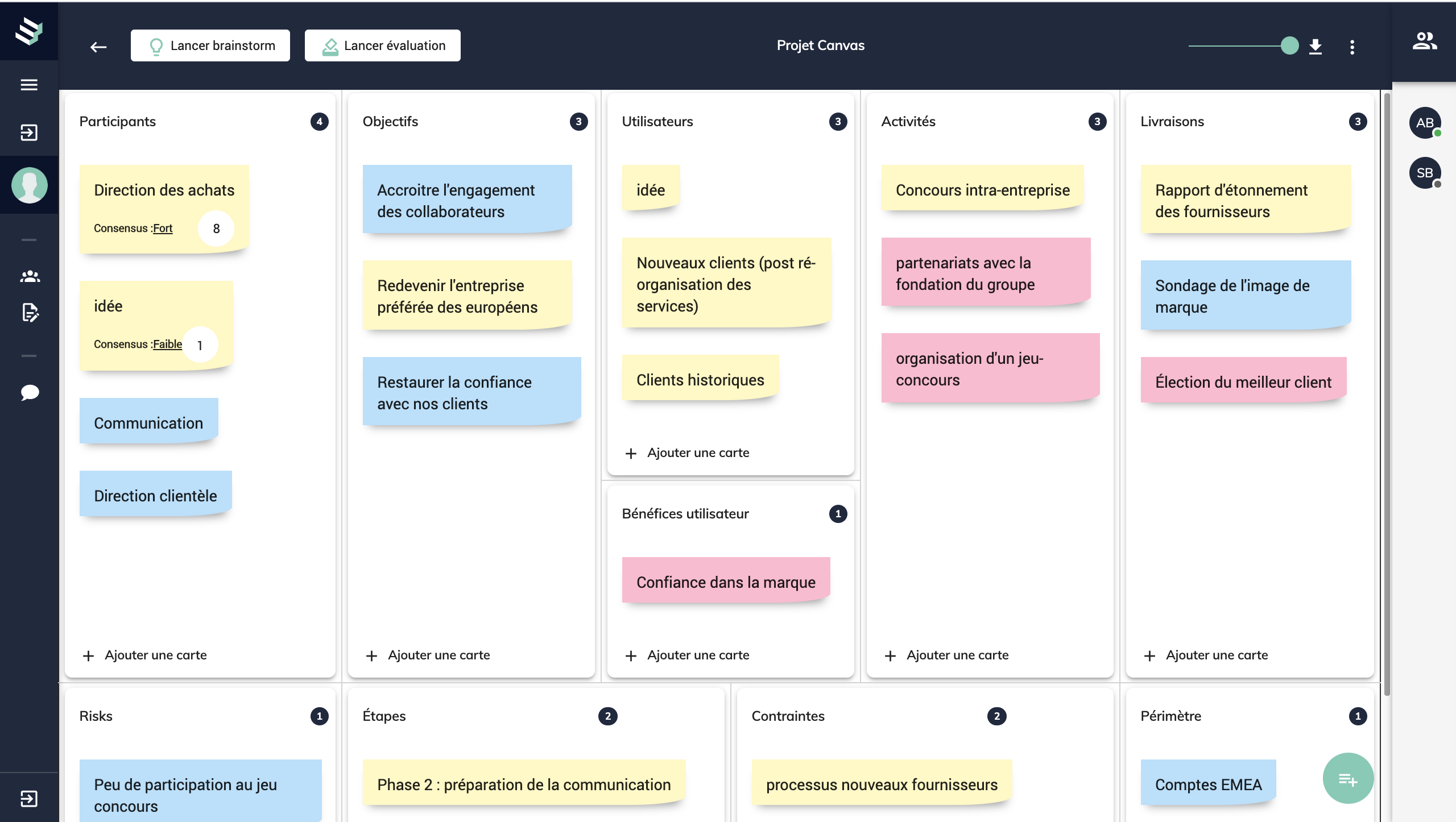
Task: Add a card in Bénéfices utilisateur section
Action: pos(687,655)
